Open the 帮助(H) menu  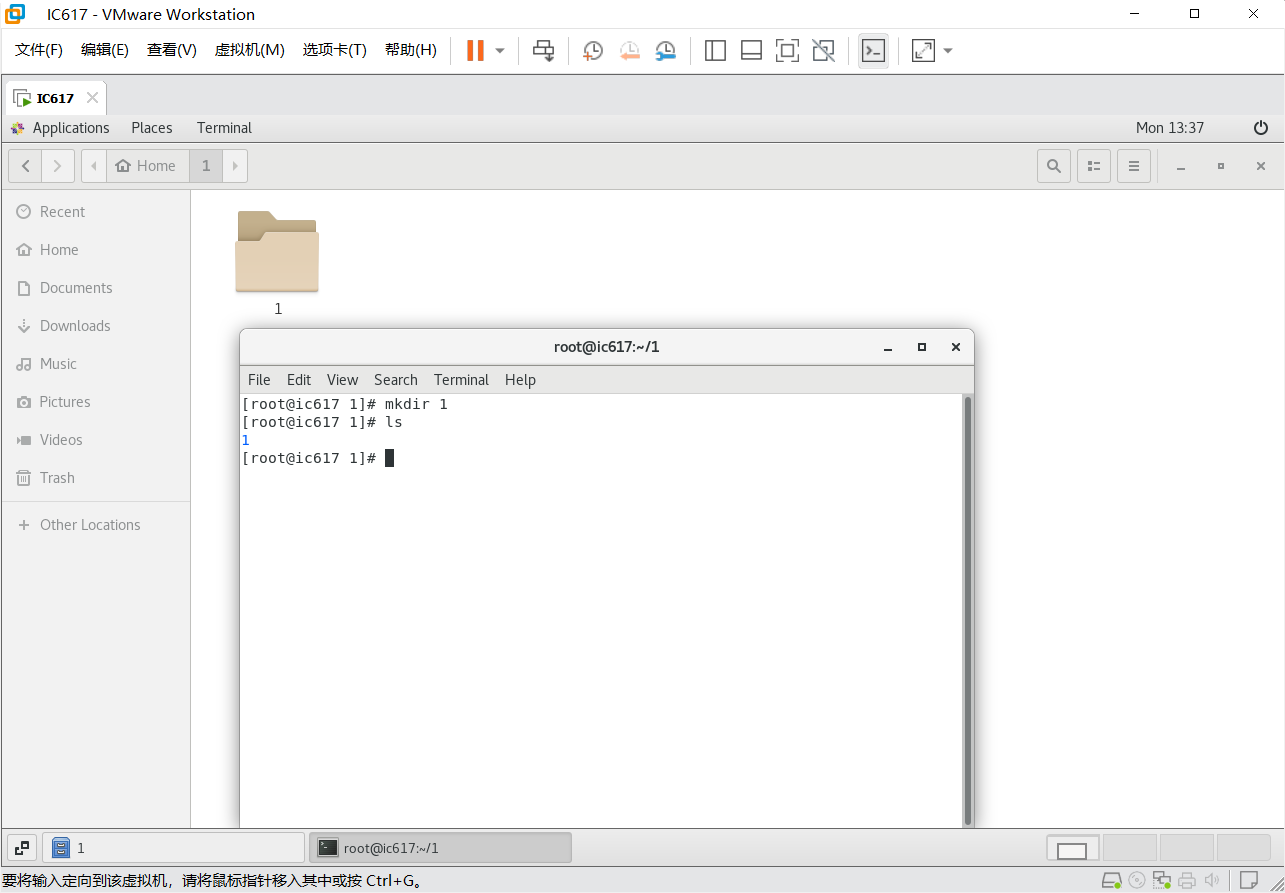(411, 50)
